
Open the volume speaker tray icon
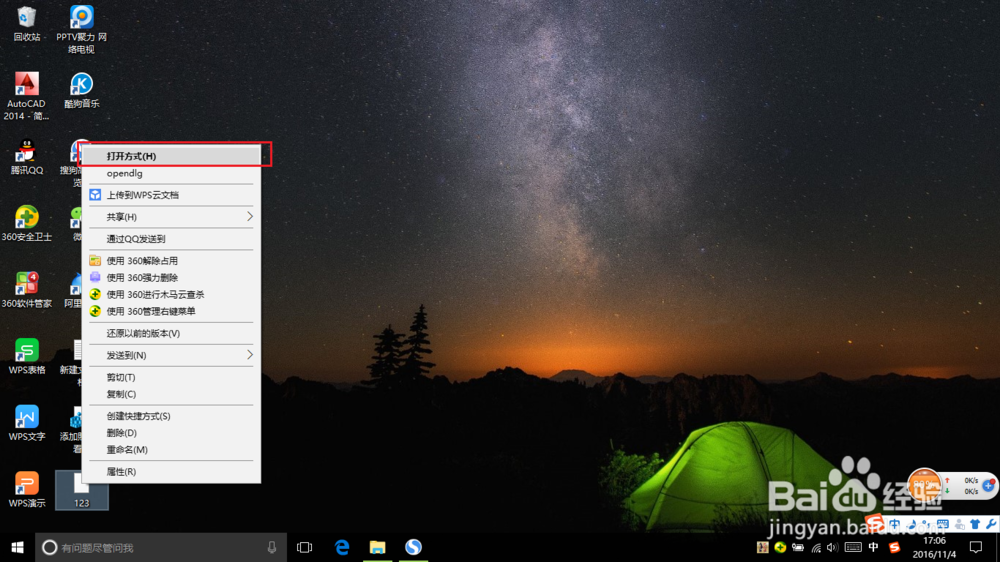click(x=833, y=547)
